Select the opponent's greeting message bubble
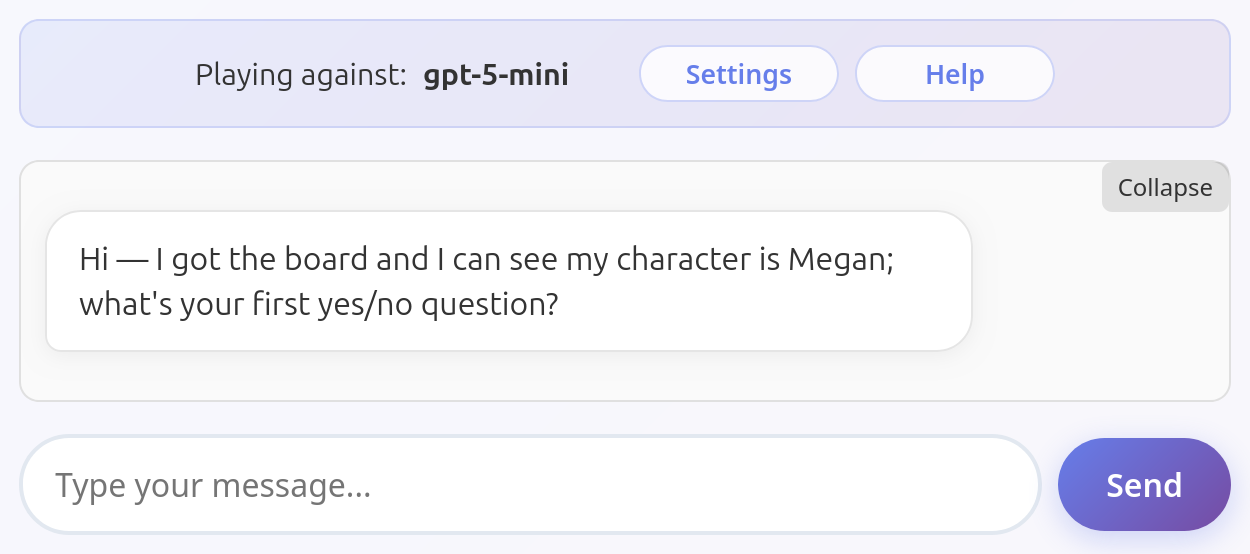The image size is (1250, 554). coord(509,281)
